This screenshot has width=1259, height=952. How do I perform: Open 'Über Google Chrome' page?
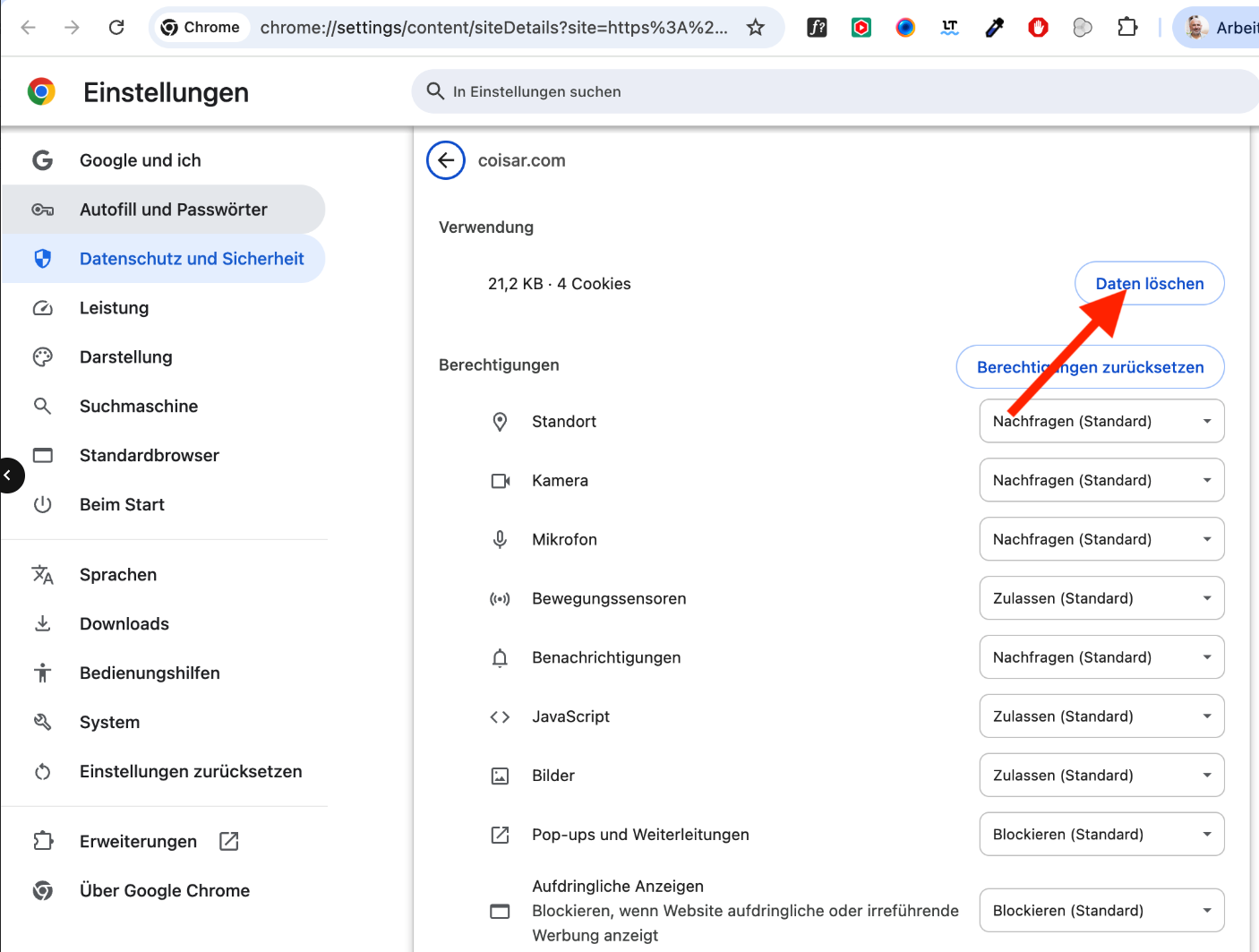pyautogui.click(x=164, y=891)
